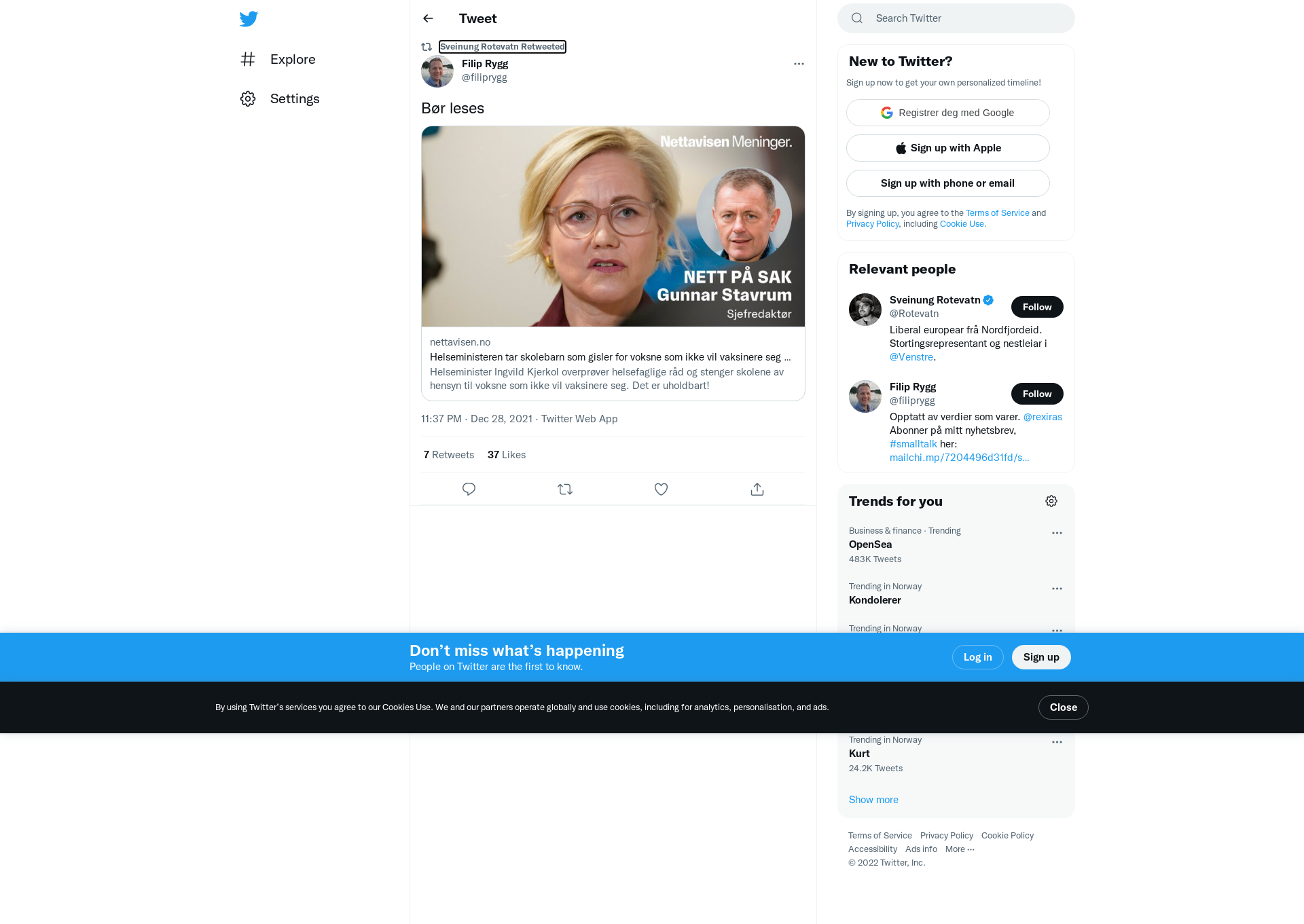This screenshot has height=924, width=1304.
Task: Open the tweet's three-dot more menu
Action: pyautogui.click(x=799, y=64)
